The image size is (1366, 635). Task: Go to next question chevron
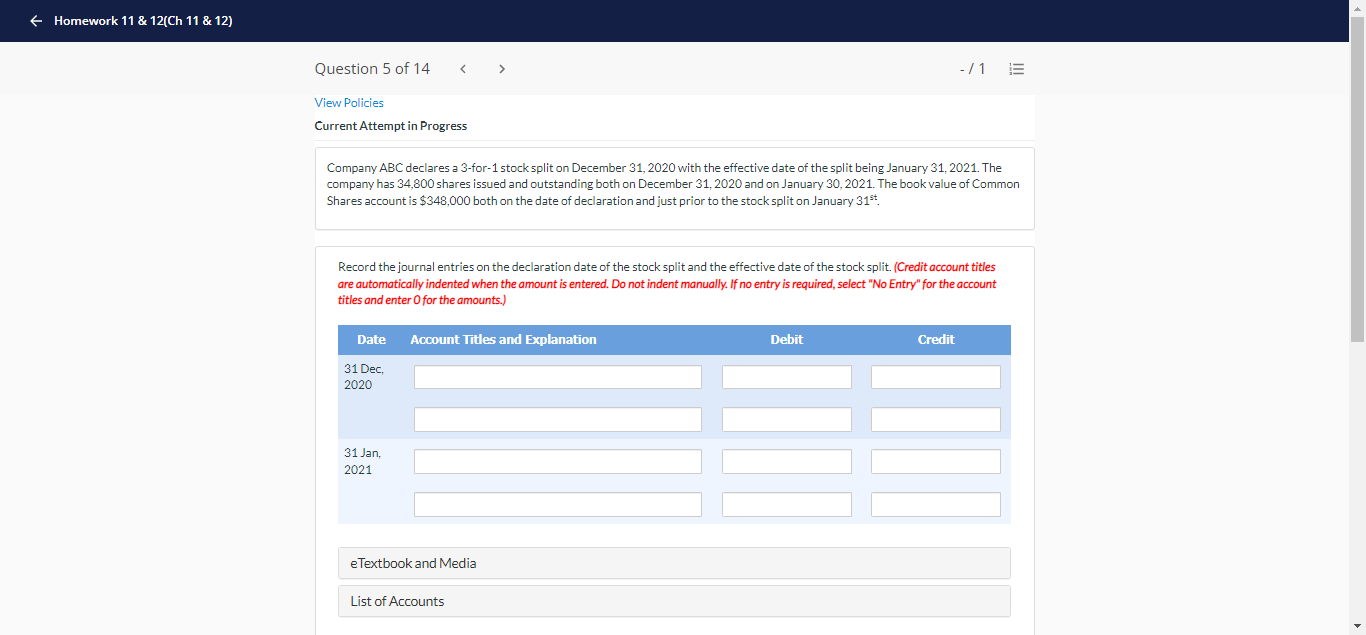coord(501,69)
